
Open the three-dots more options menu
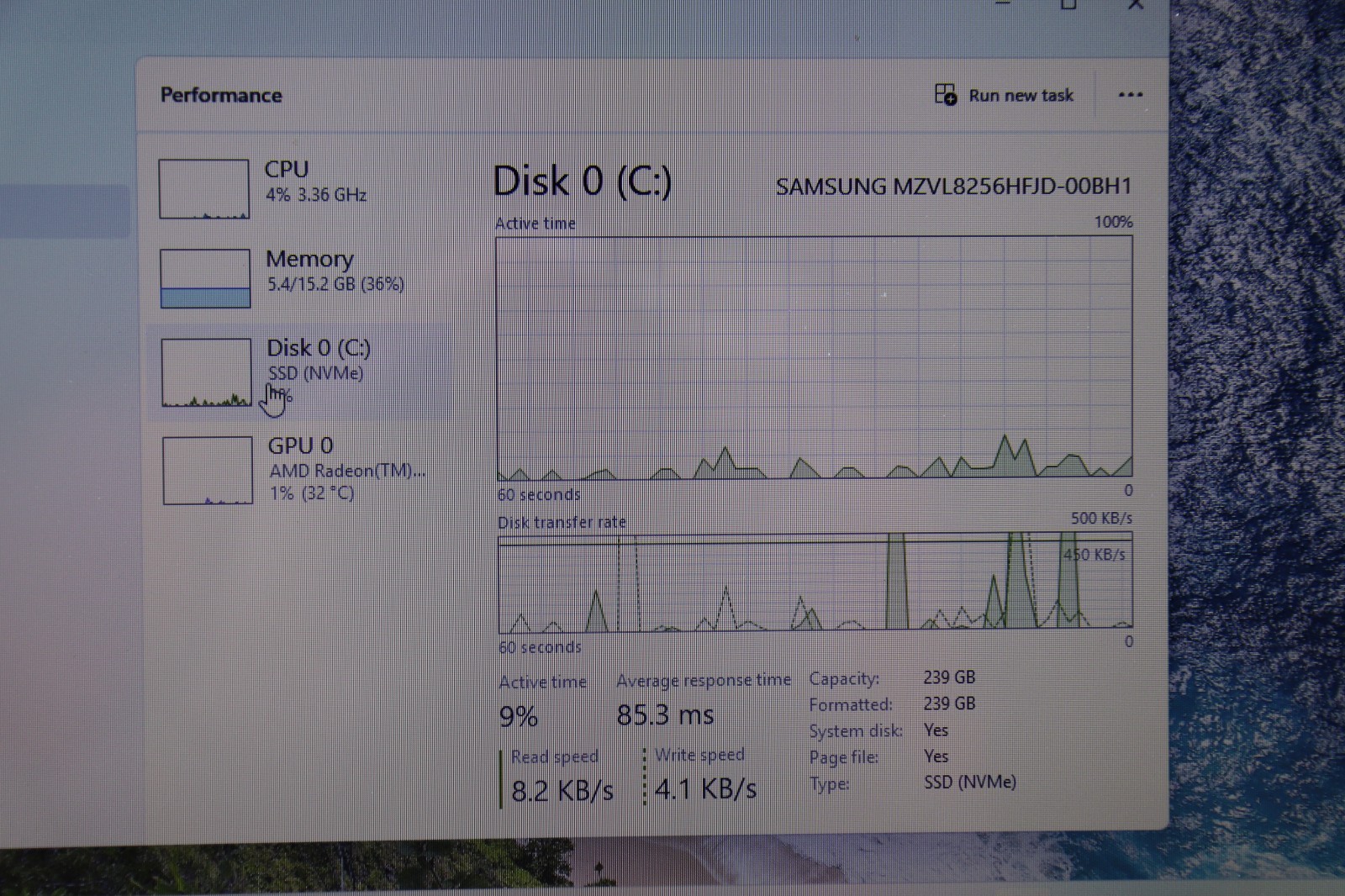(x=1131, y=94)
